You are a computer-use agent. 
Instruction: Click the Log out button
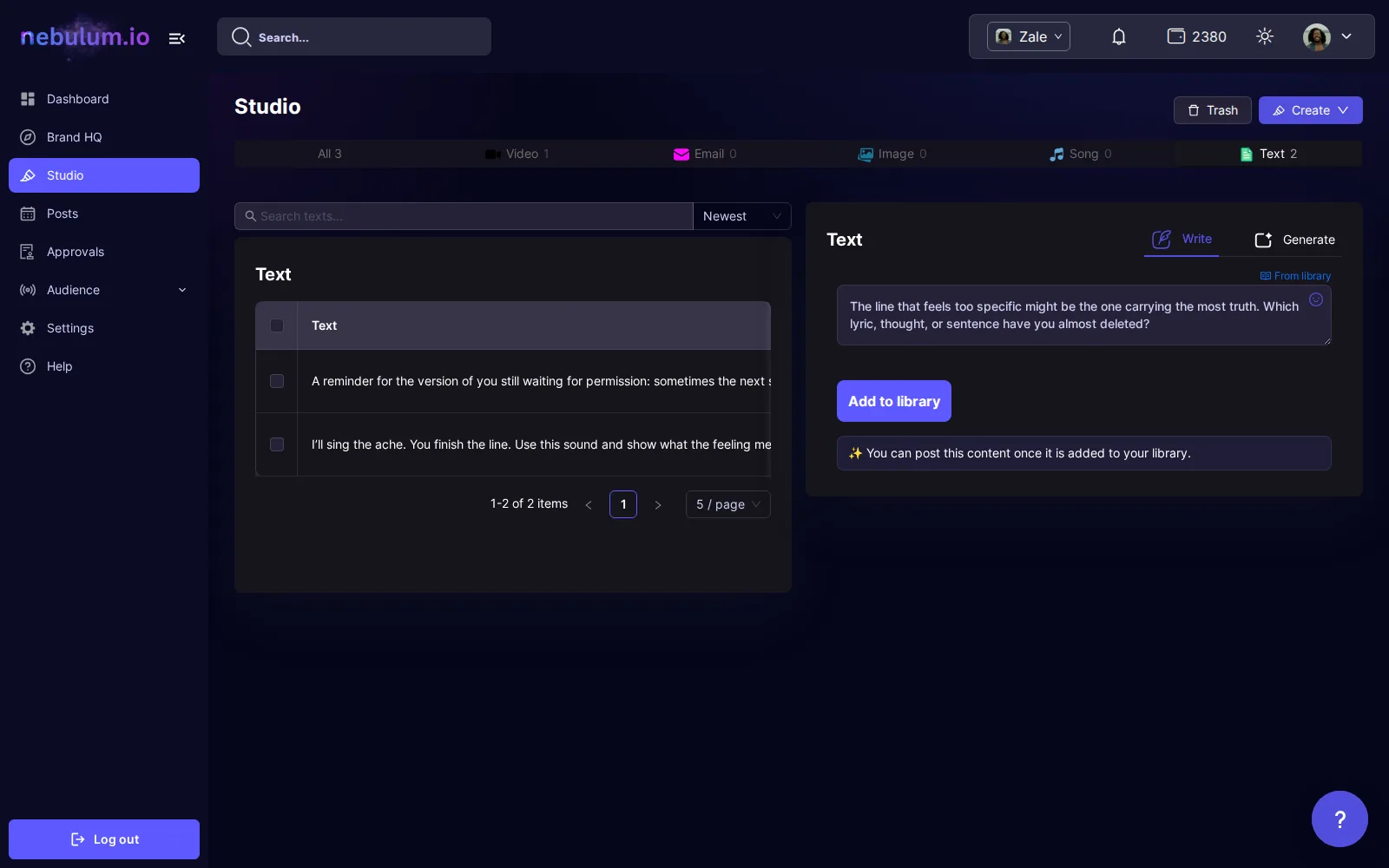coord(104,839)
